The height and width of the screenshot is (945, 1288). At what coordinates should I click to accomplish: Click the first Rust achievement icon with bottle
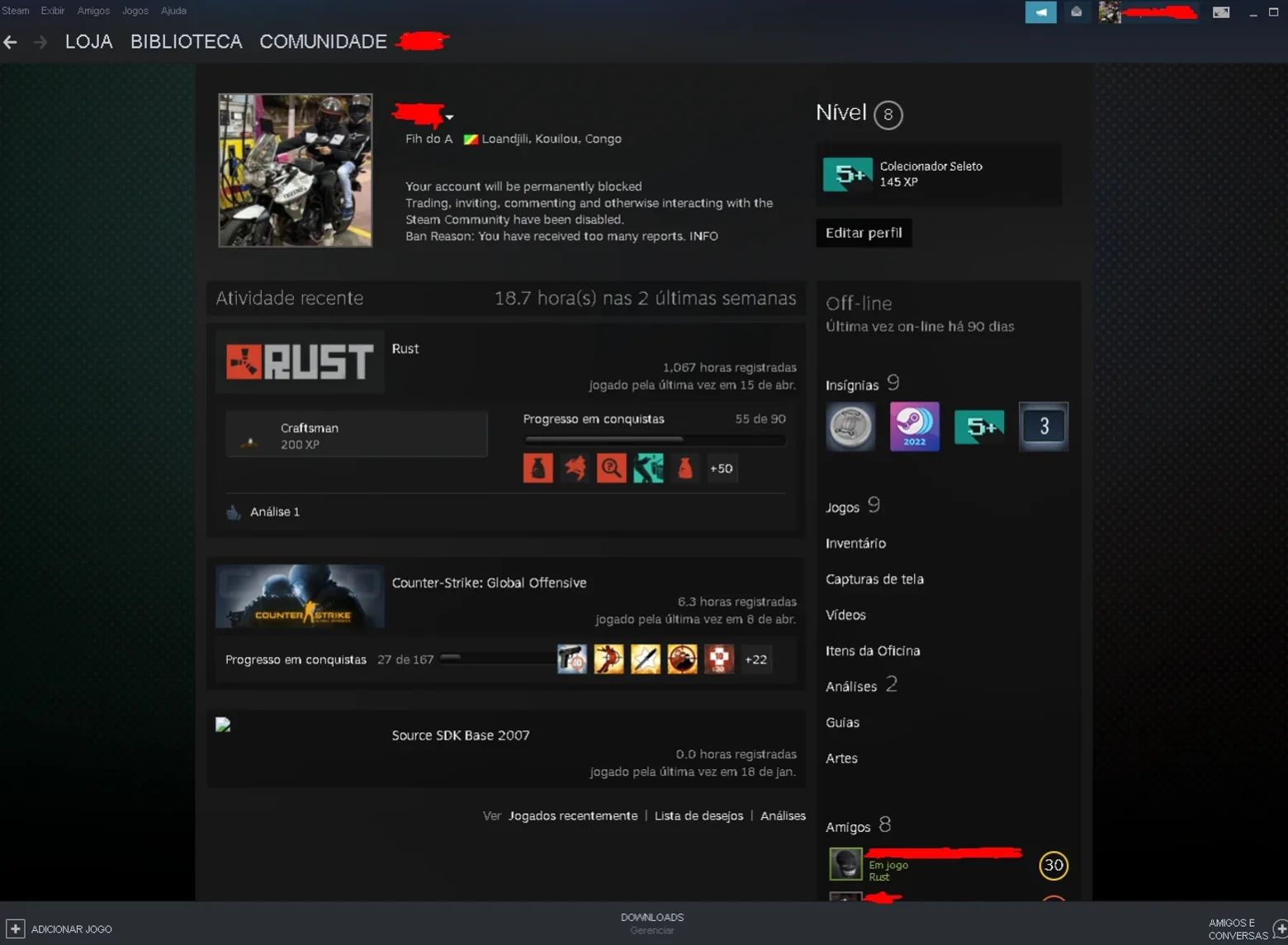pos(537,468)
